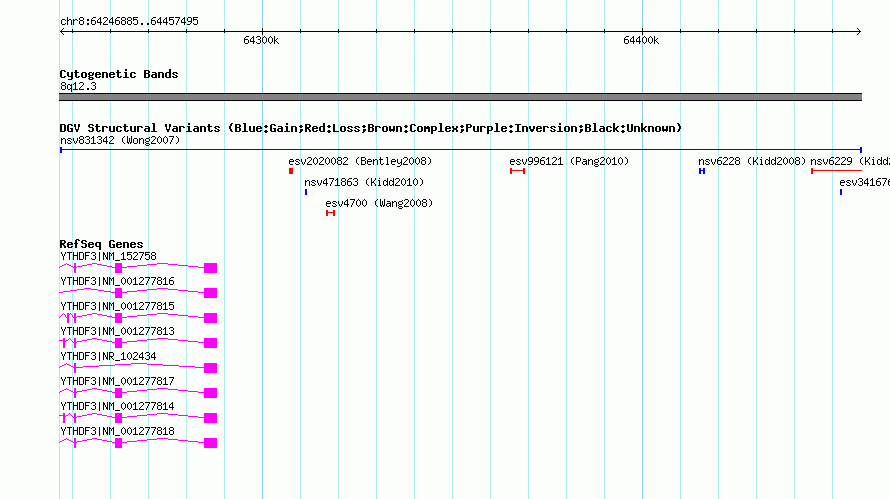Click the 64300k ruler tick label

261,40
